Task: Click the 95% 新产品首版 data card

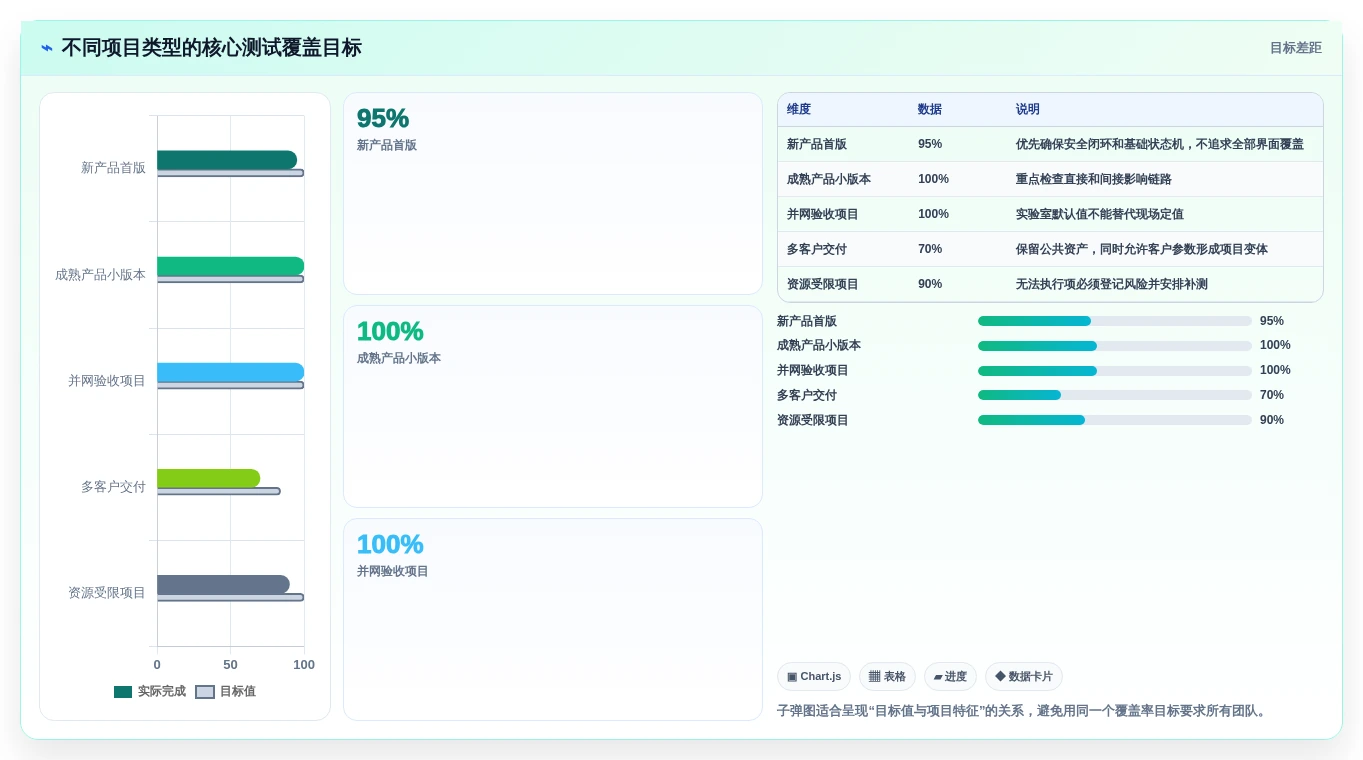Action: coord(553,194)
